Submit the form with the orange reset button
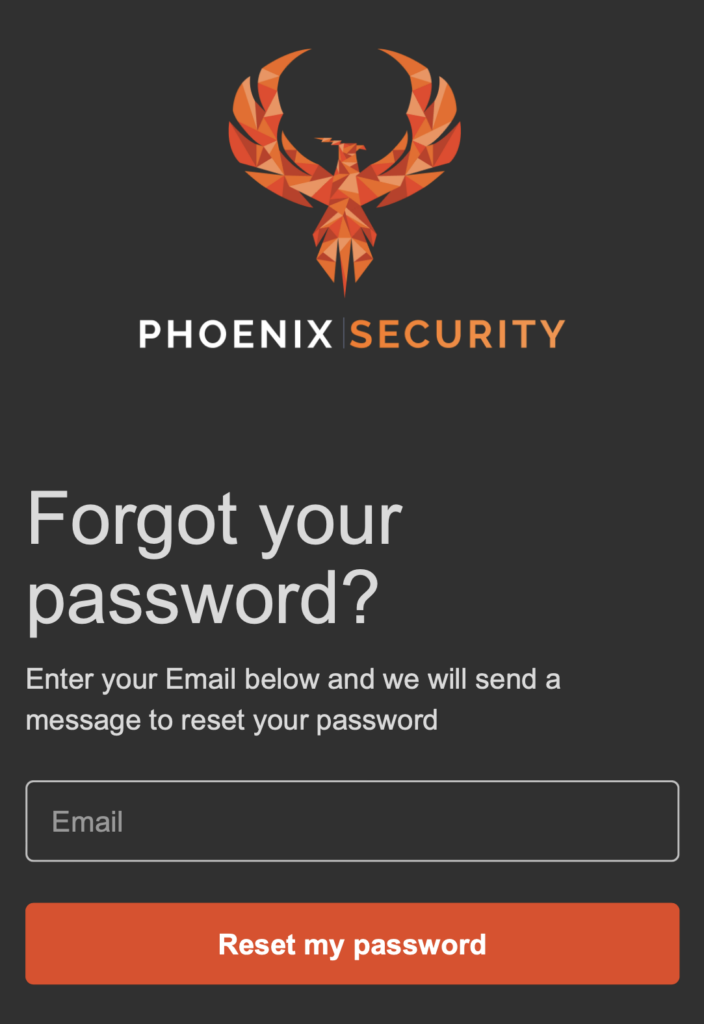The height and width of the screenshot is (1024, 704). [x=352, y=944]
